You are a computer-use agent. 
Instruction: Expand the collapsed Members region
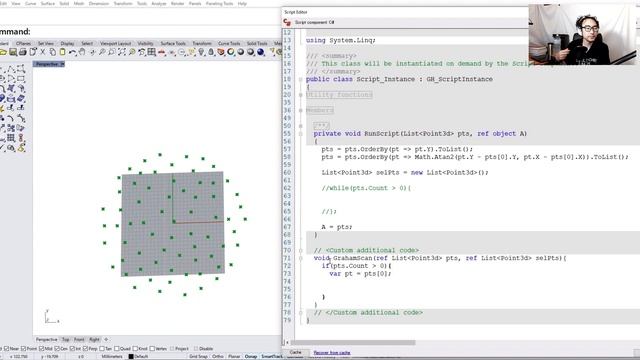[301, 110]
